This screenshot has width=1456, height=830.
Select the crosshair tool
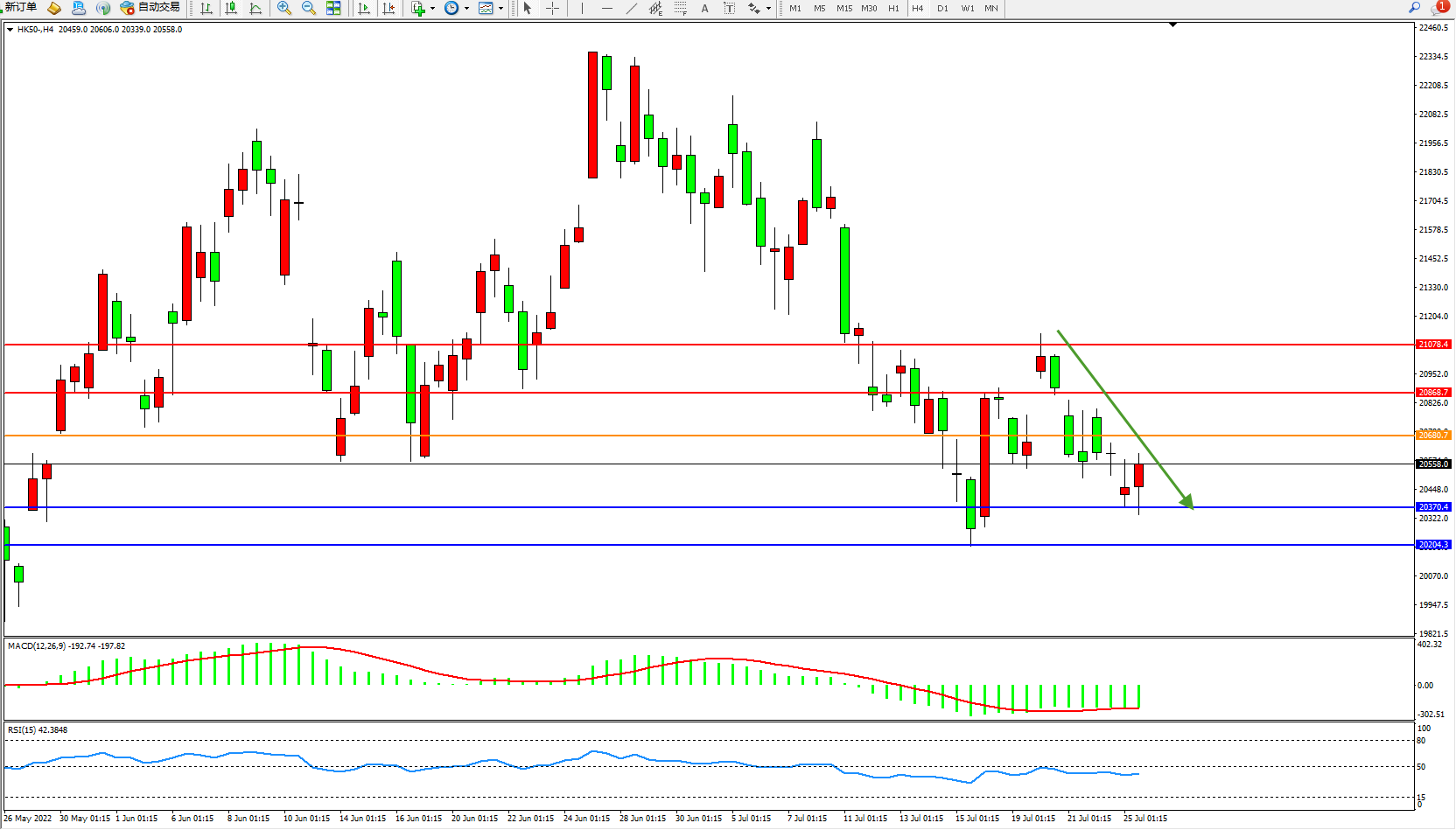point(553,8)
